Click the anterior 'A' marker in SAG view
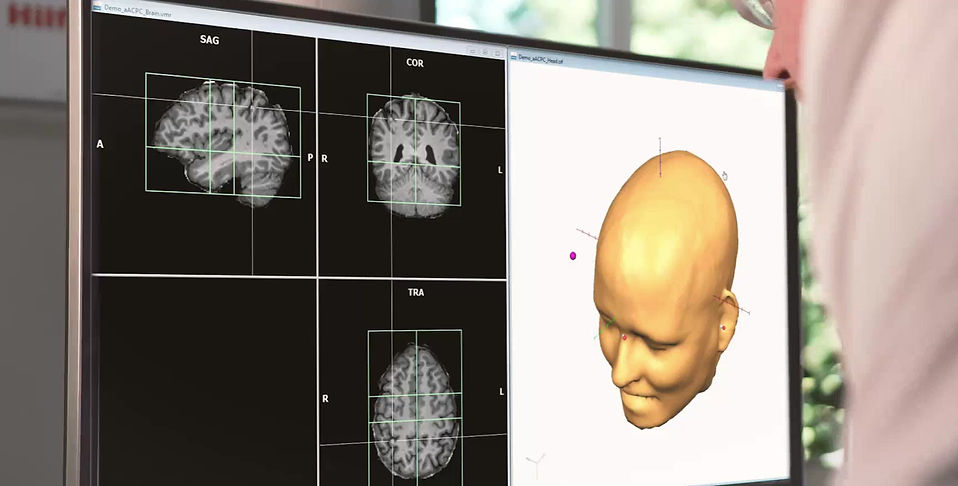The width and height of the screenshot is (958, 486). (100, 144)
